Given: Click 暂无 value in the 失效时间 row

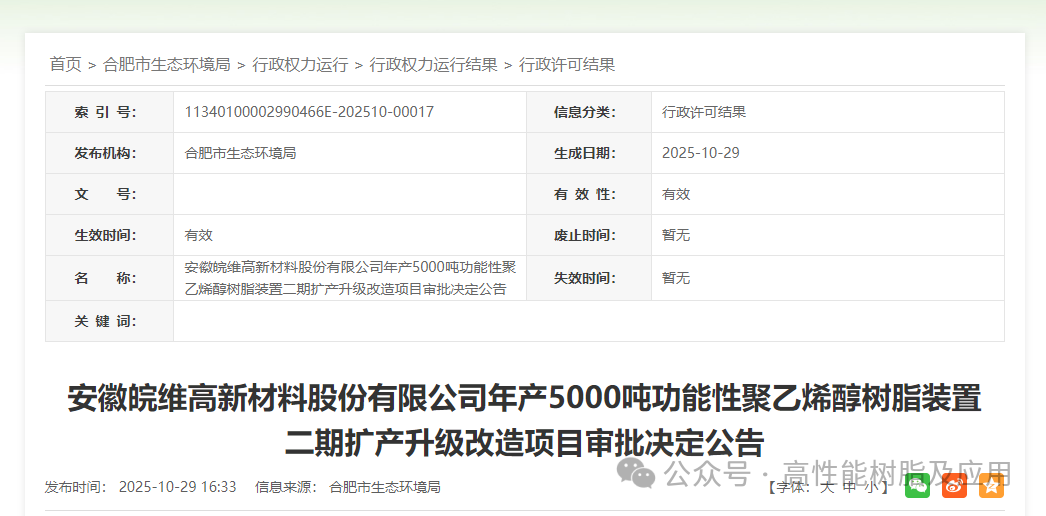Looking at the screenshot, I should click(x=676, y=278).
